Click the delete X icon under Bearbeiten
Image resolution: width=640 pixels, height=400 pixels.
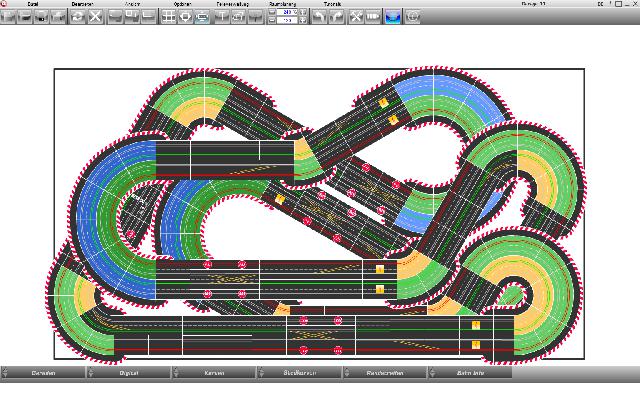coord(95,18)
